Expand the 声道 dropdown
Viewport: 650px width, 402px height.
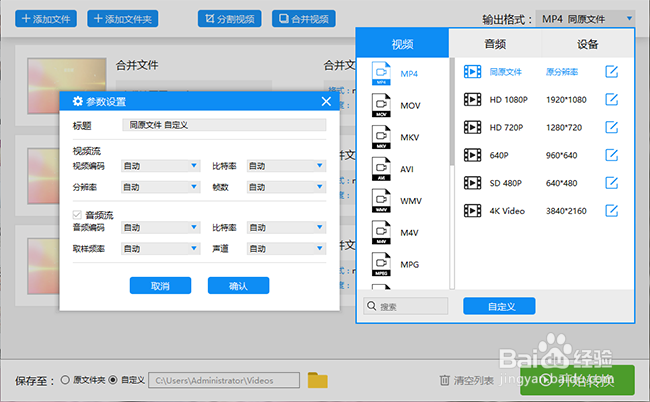click(286, 248)
